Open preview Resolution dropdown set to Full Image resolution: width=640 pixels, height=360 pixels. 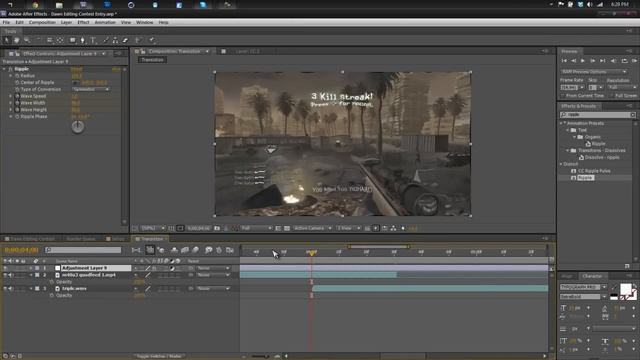click(622, 87)
